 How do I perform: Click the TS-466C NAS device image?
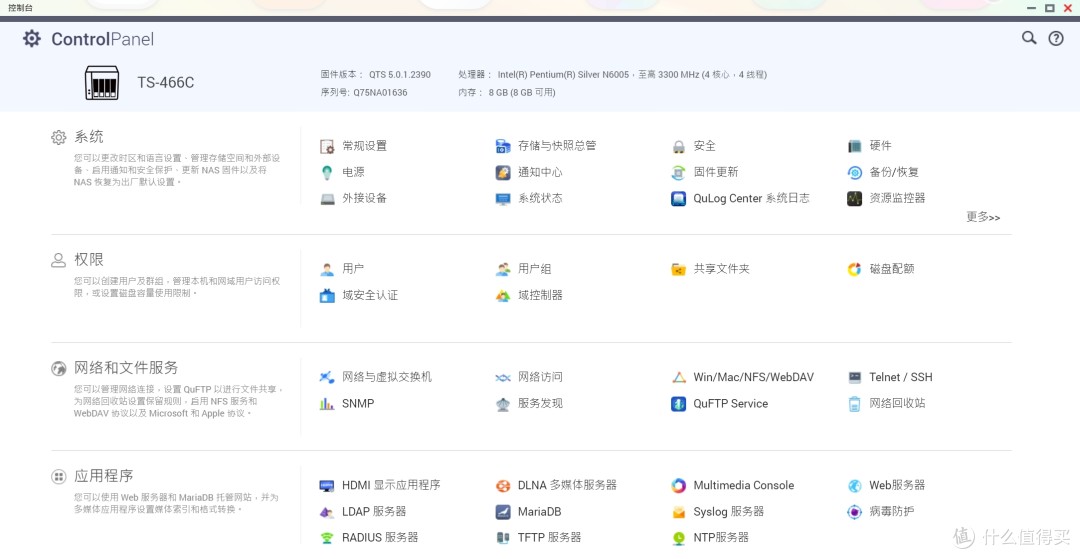click(x=102, y=83)
